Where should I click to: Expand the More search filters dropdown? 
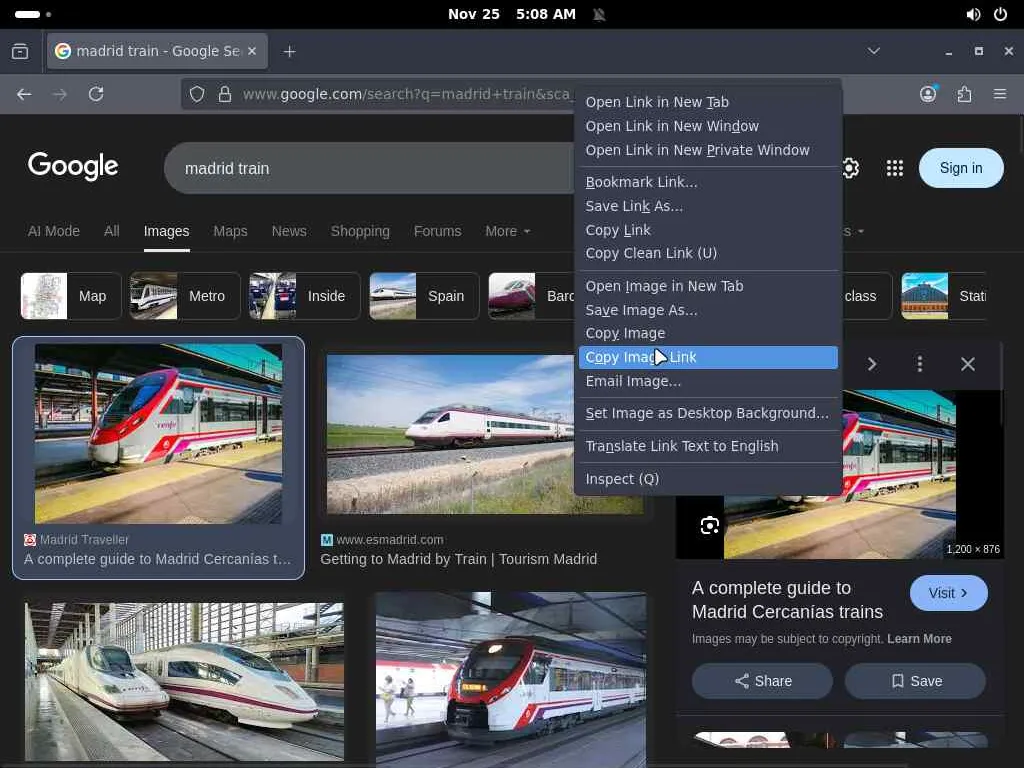[x=507, y=231]
